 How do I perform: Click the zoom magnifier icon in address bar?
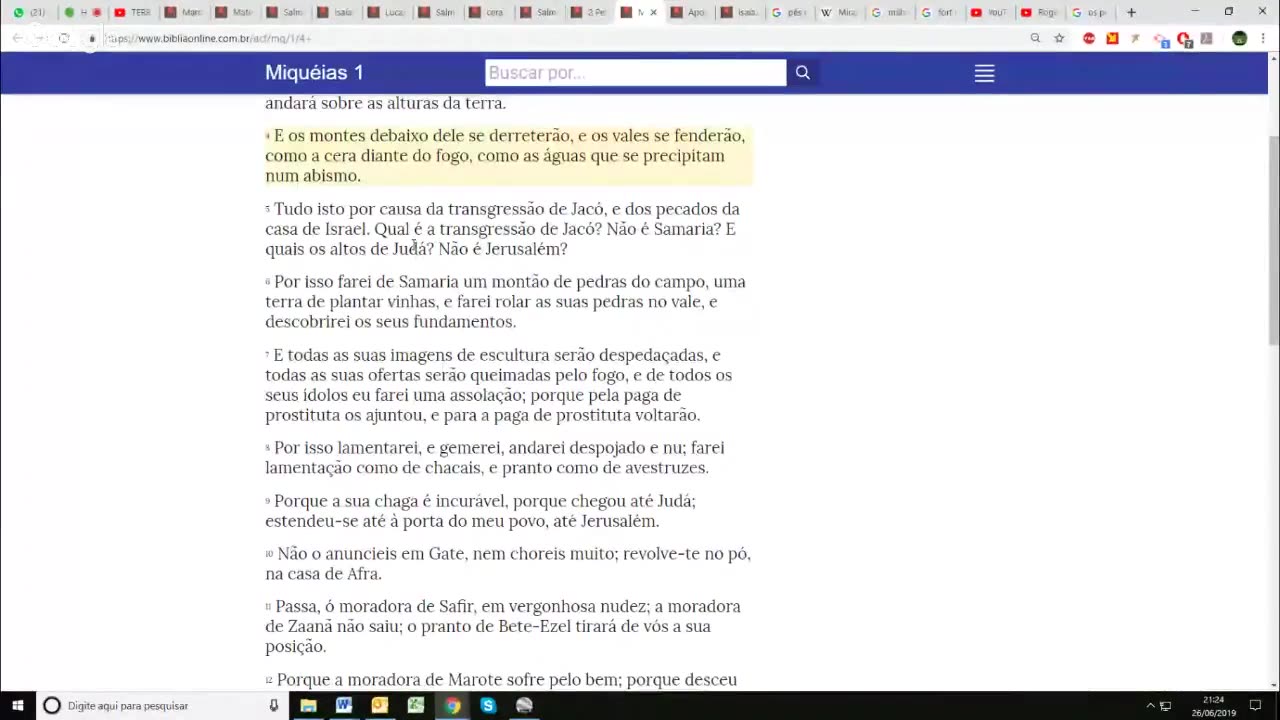1035,38
